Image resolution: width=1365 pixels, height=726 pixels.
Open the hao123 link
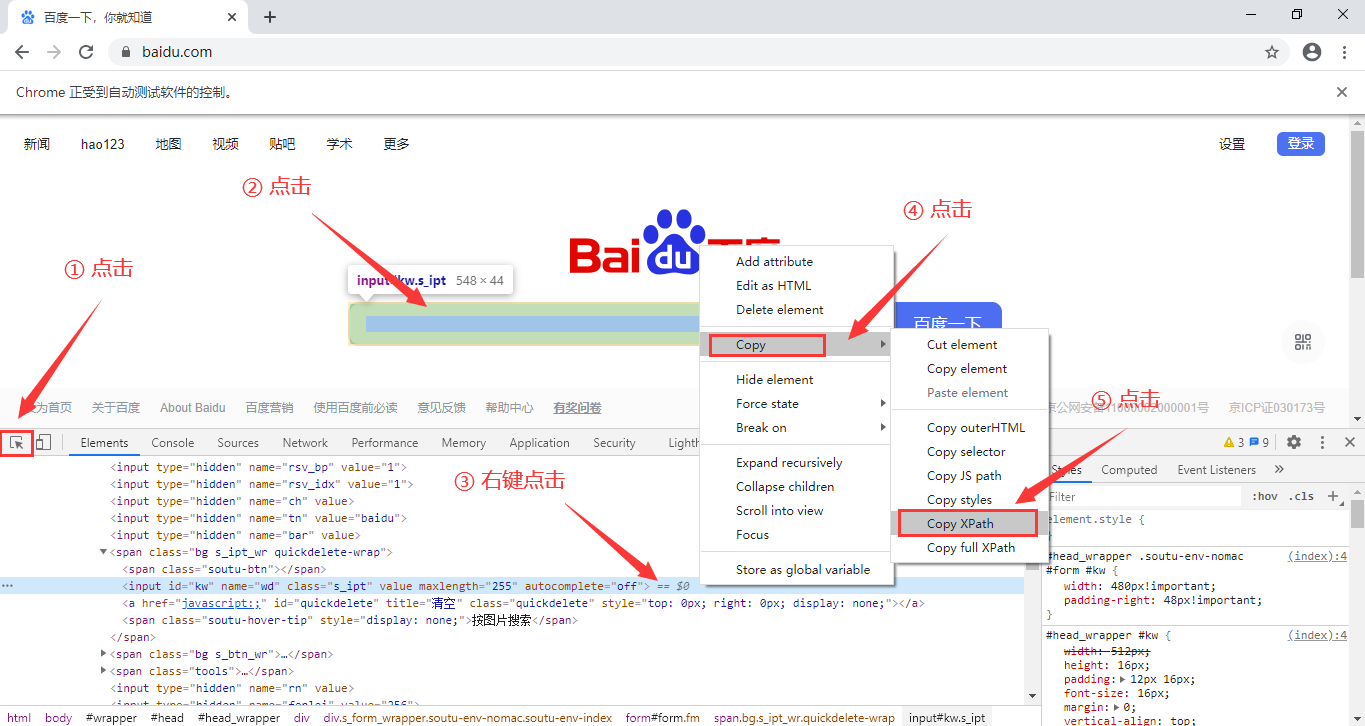click(x=103, y=144)
